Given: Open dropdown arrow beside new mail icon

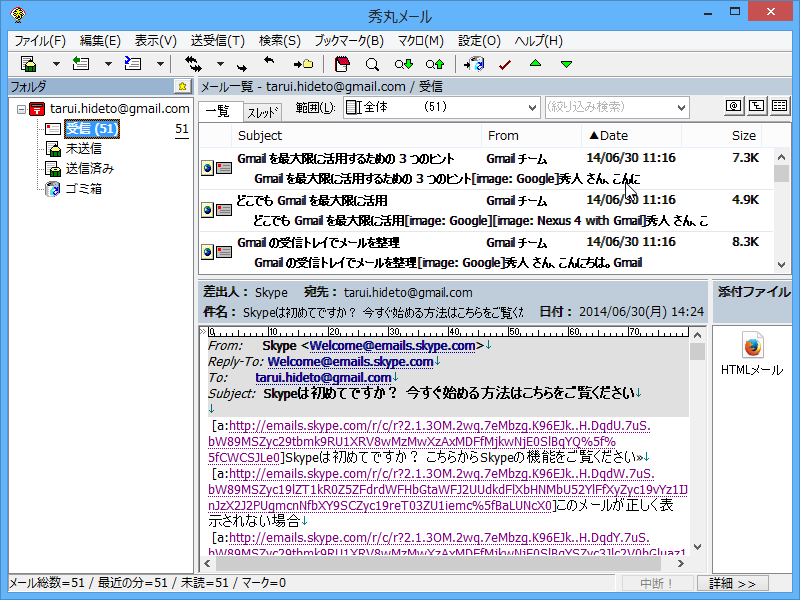Looking at the screenshot, I should pos(56,64).
